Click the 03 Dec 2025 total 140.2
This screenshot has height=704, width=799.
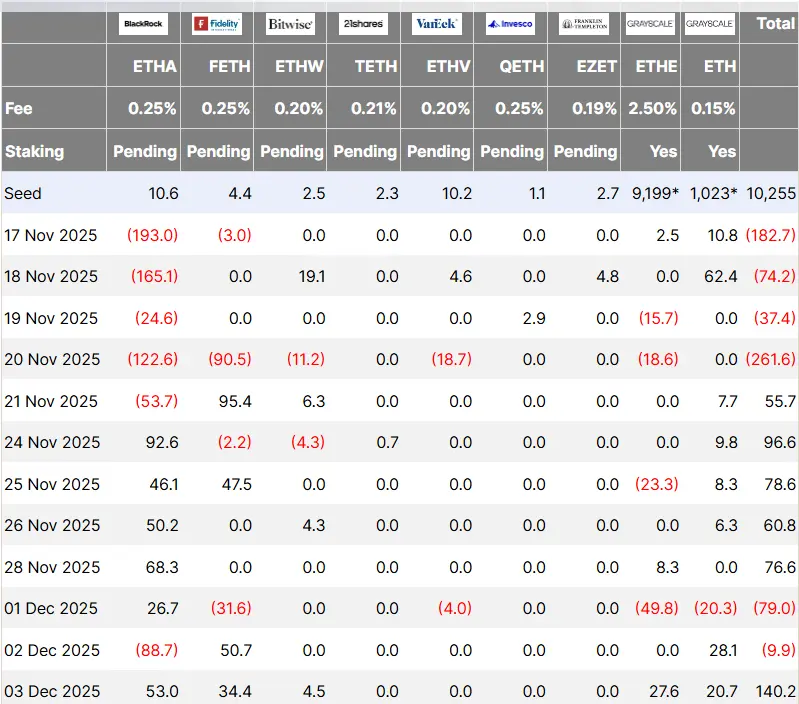tap(775, 691)
